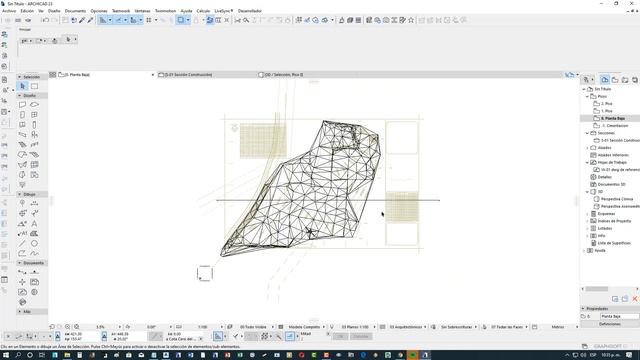Viewport: 640px width, 360px height.
Task: Click Fit in Window zoom icon
Action: [x=76, y=327]
